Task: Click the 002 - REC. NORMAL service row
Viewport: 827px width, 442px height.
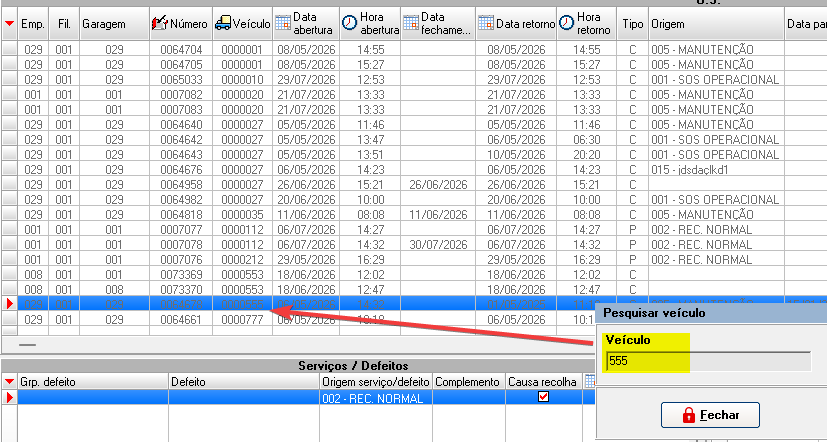Action: click(299, 397)
